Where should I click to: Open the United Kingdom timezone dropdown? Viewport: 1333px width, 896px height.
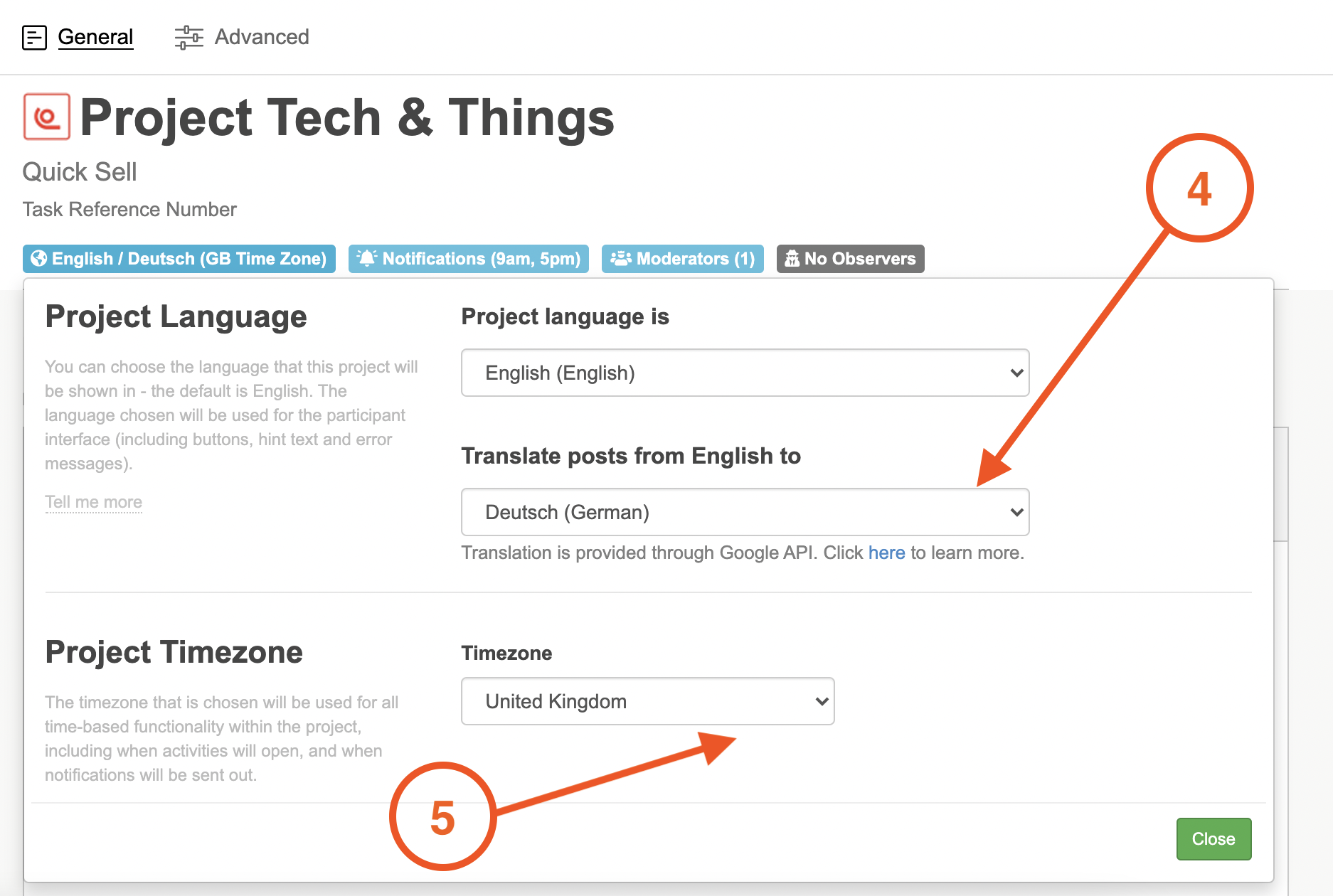point(647,701)
